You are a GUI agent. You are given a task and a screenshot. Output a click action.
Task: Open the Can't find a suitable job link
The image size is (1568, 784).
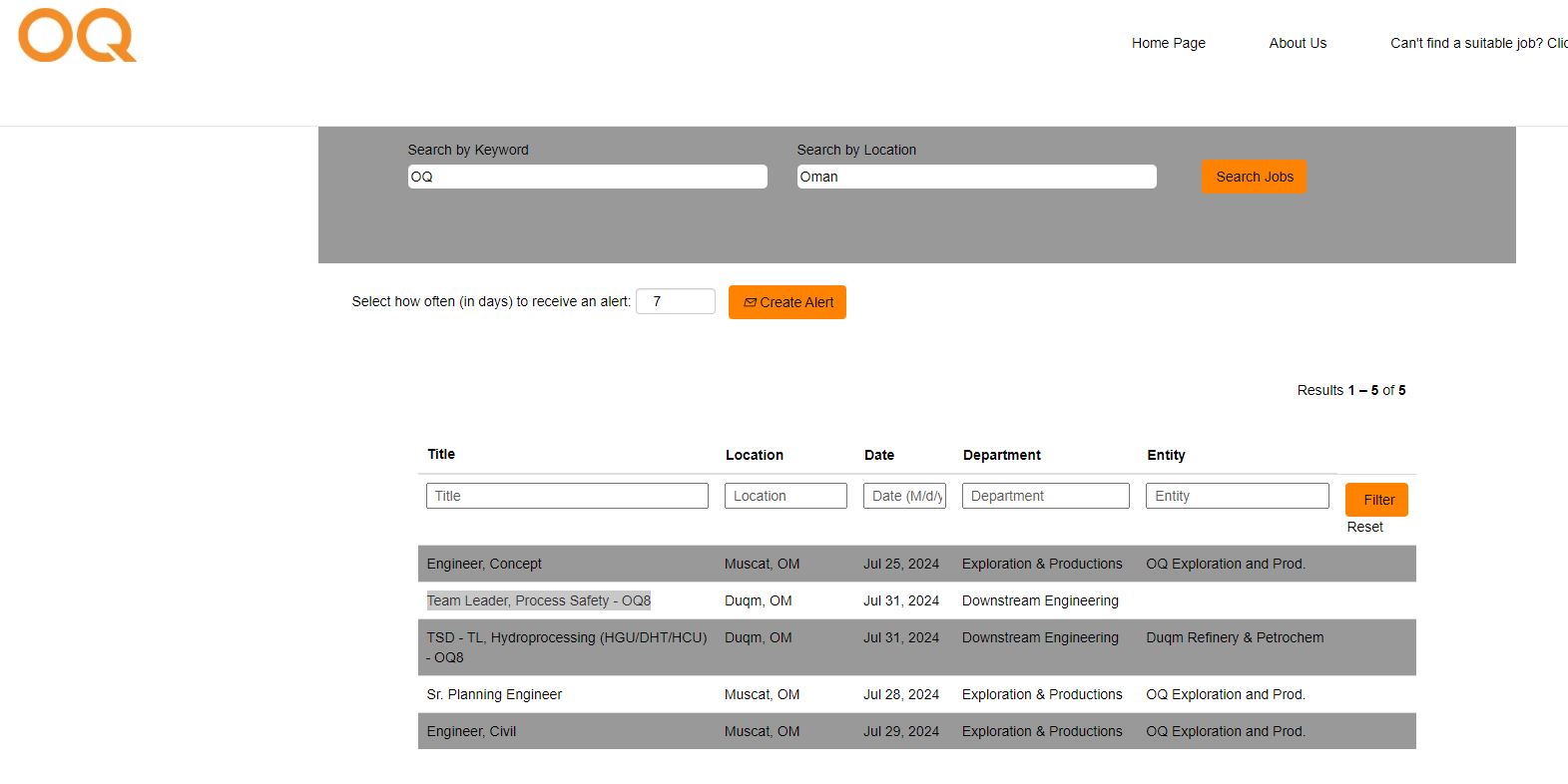[x=1478, y=43]
